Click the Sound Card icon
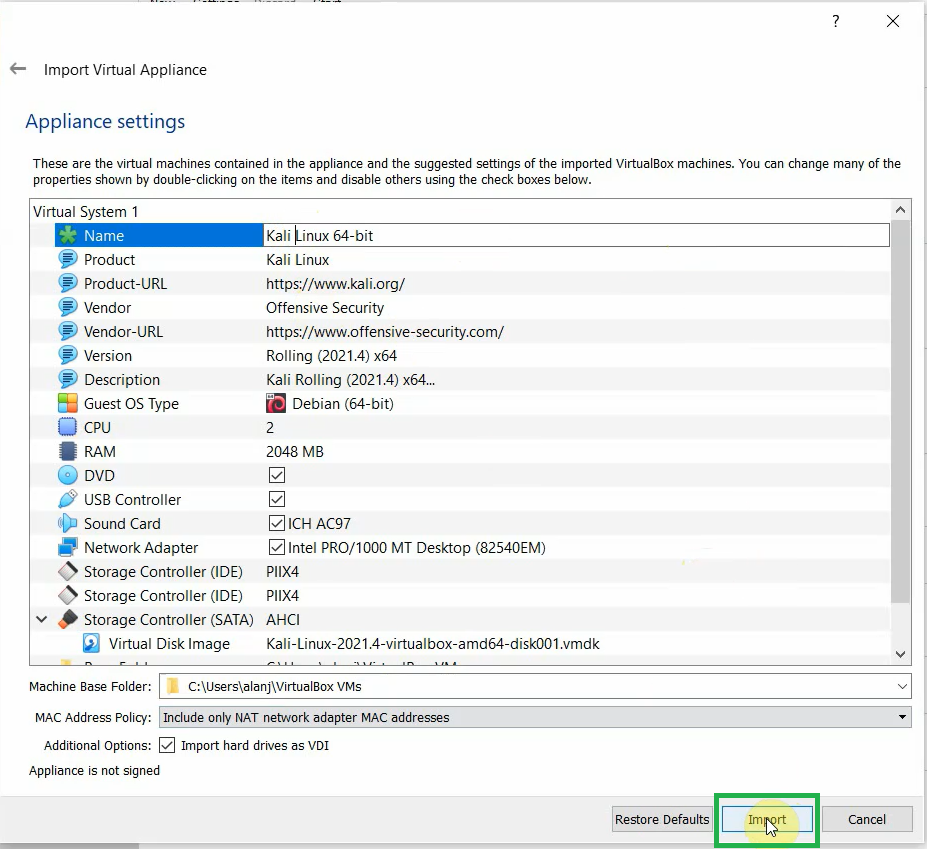Viewport: 927px width, 849px height. pyautogui.click(x=66, y=523)
